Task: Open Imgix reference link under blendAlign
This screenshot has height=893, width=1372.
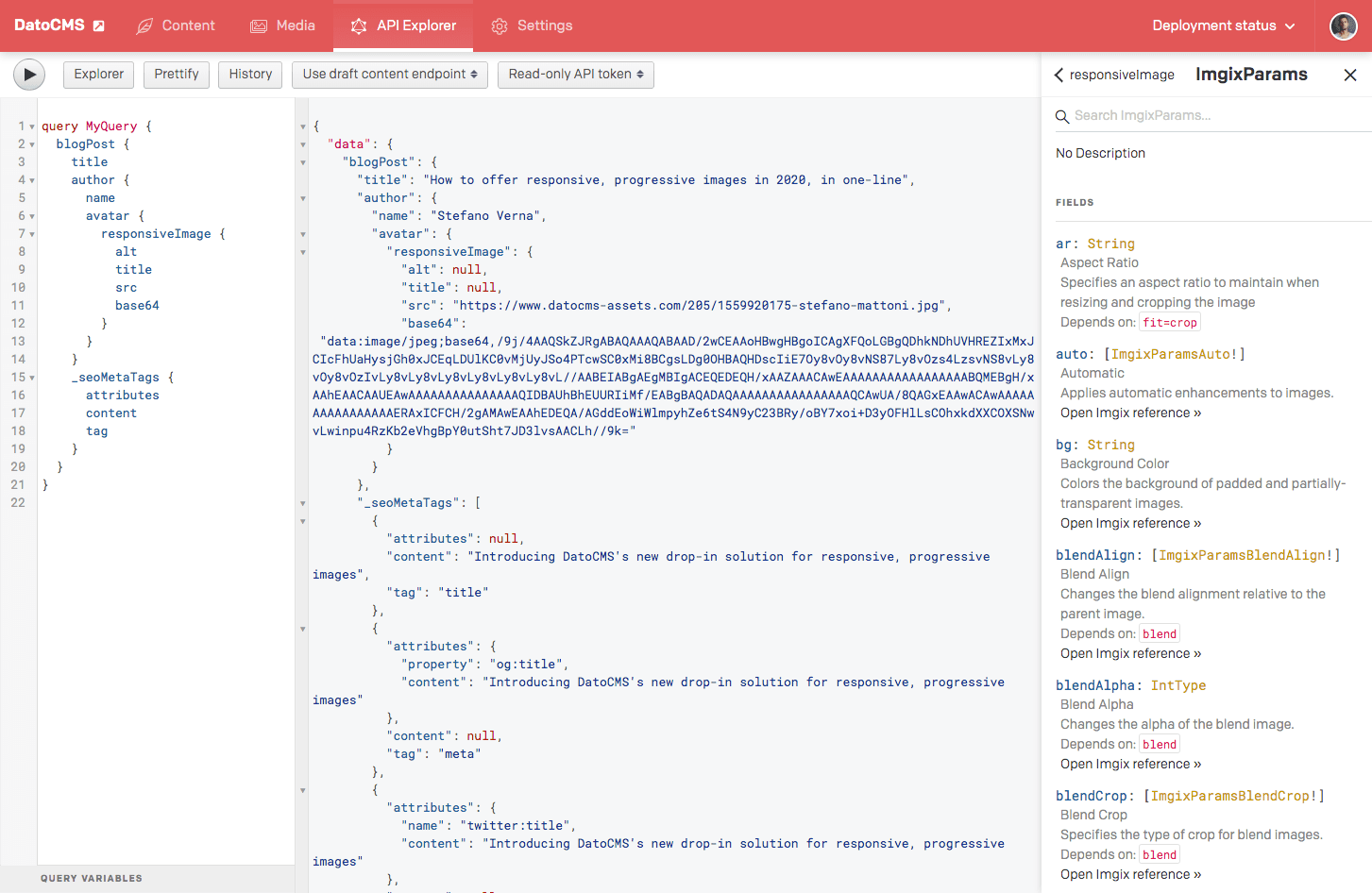Action: click(x=1130, y=653)
